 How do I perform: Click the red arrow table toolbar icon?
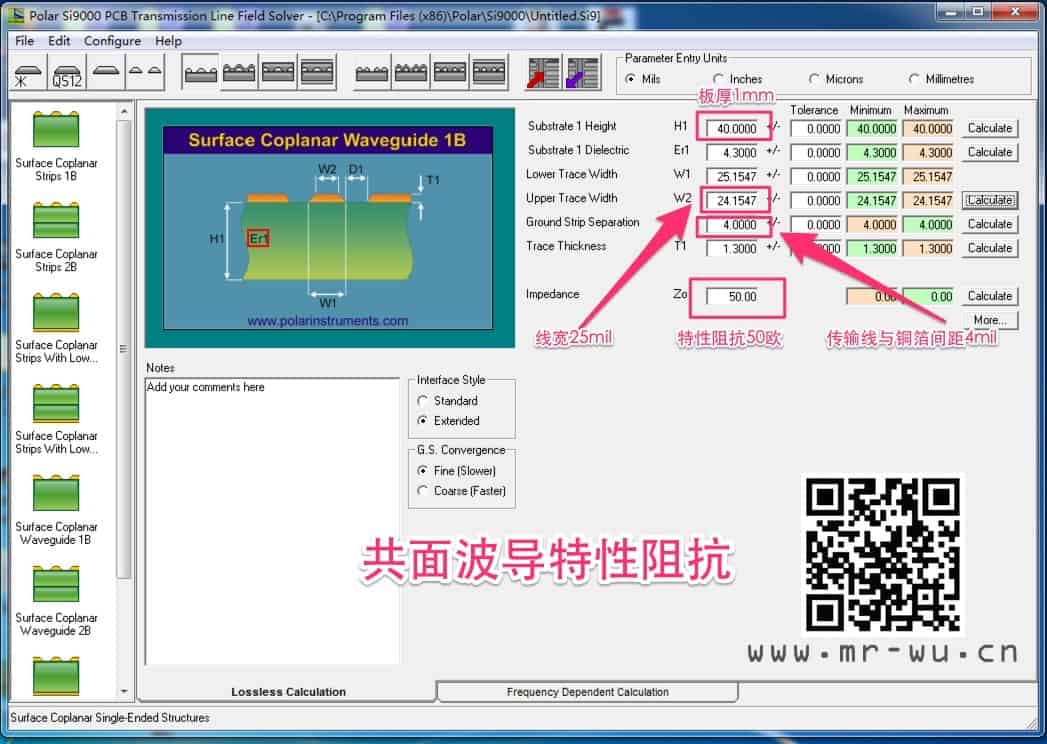point(544,74)
